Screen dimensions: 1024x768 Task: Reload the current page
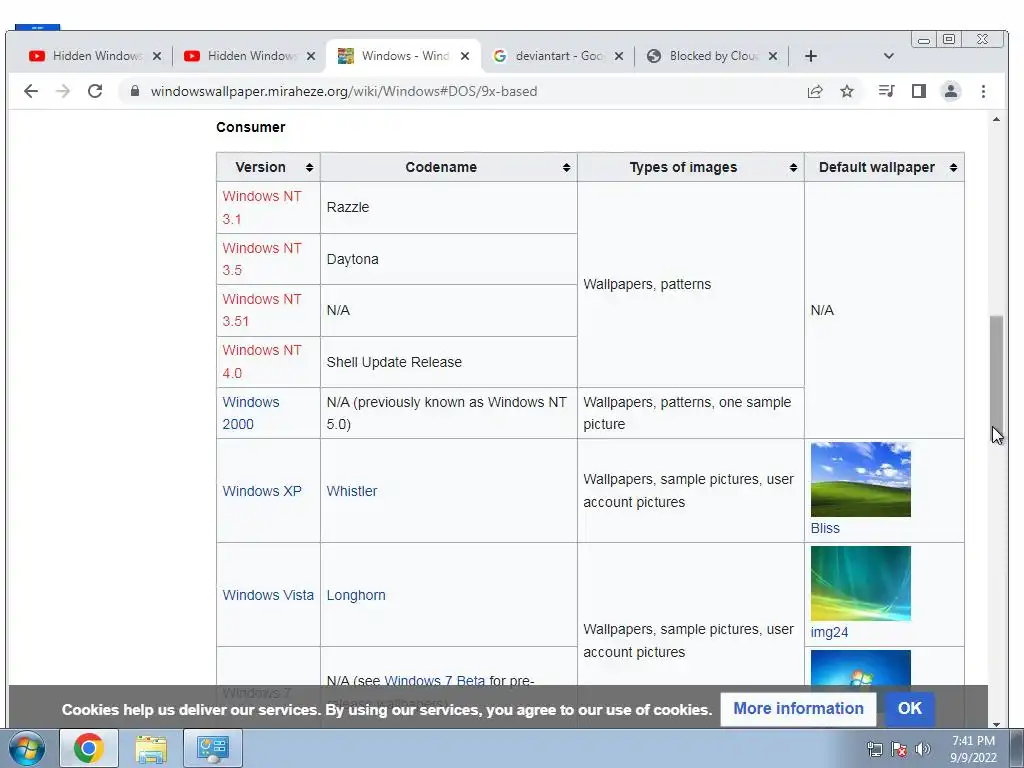(x=95, y=91)
